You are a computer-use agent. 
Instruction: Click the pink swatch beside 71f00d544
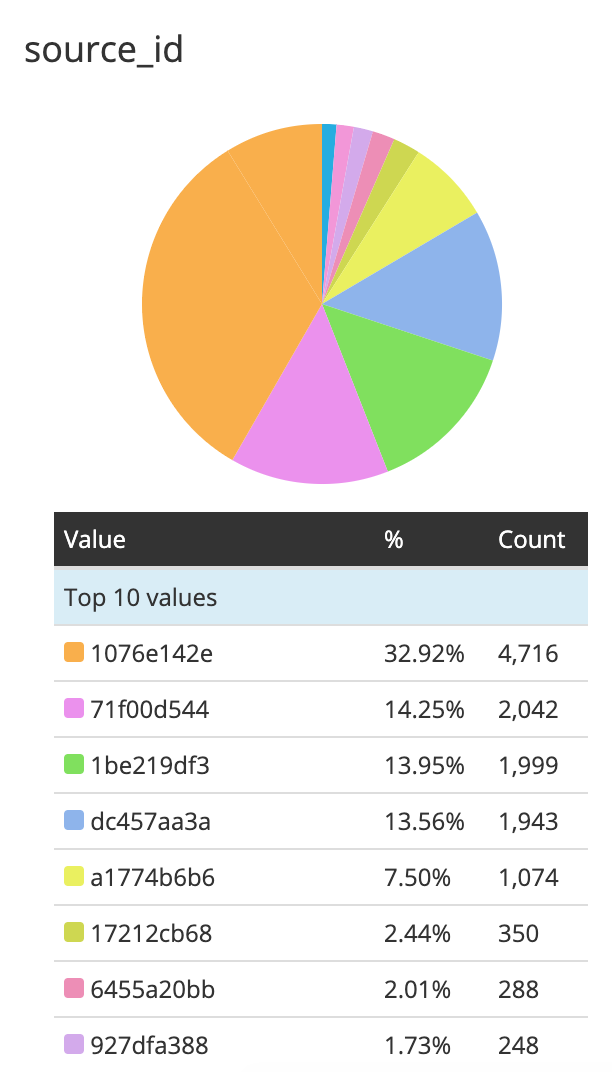point(74,708)
